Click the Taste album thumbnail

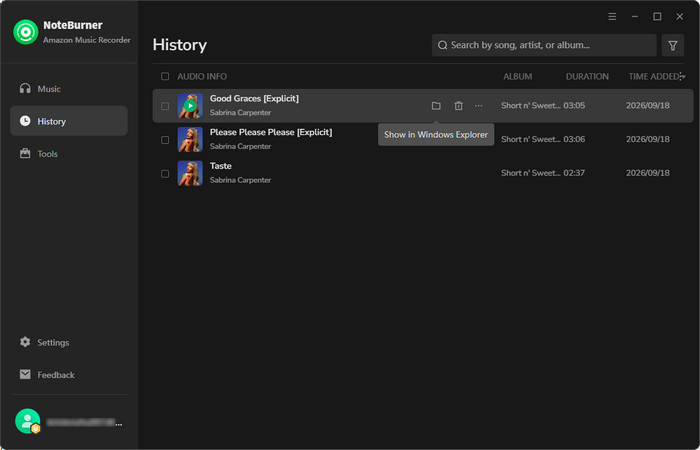(x=190, y=173)
